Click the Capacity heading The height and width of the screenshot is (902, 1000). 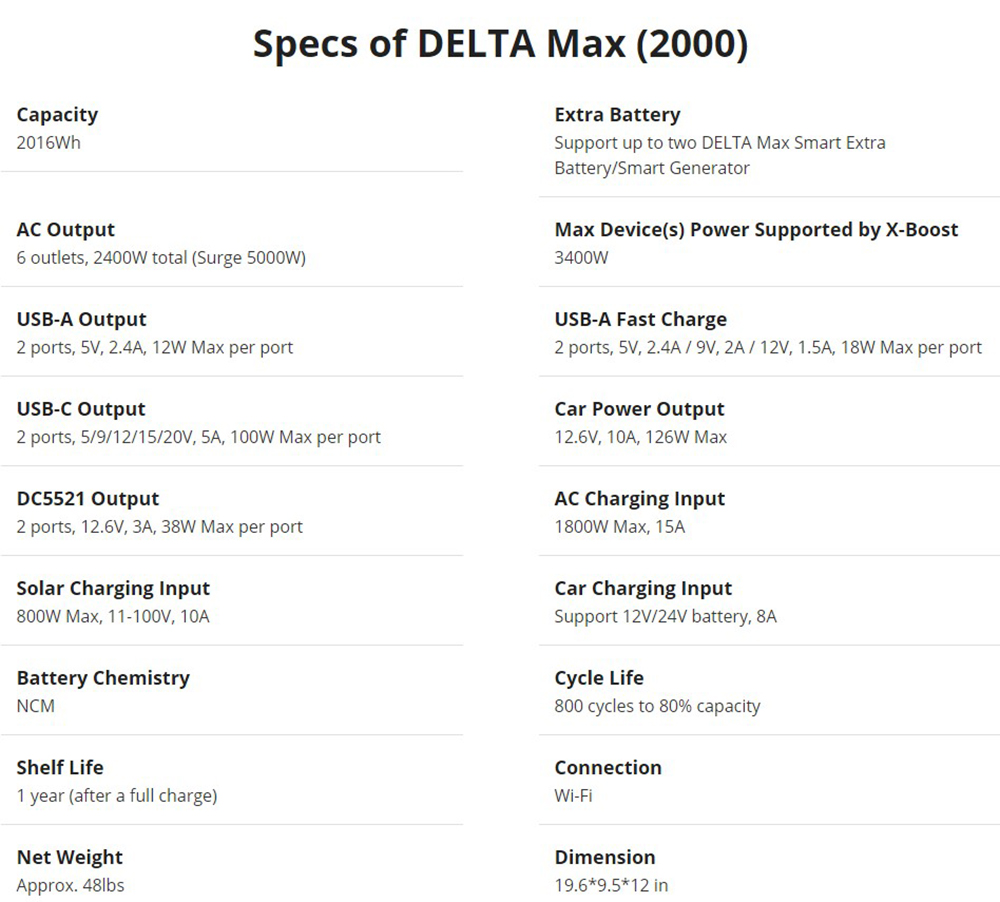(57, 115)
